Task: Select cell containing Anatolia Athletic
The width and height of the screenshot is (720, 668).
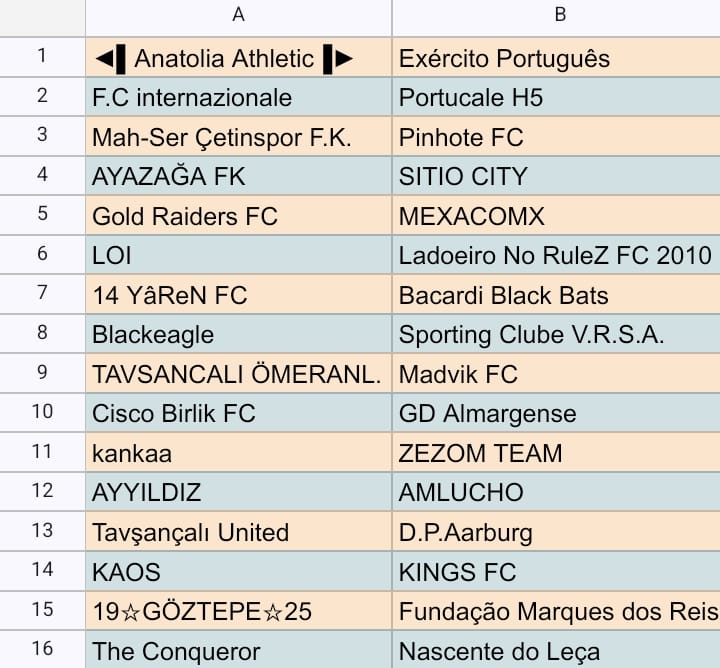Action: pyautogui.click(x=238, y=57)
